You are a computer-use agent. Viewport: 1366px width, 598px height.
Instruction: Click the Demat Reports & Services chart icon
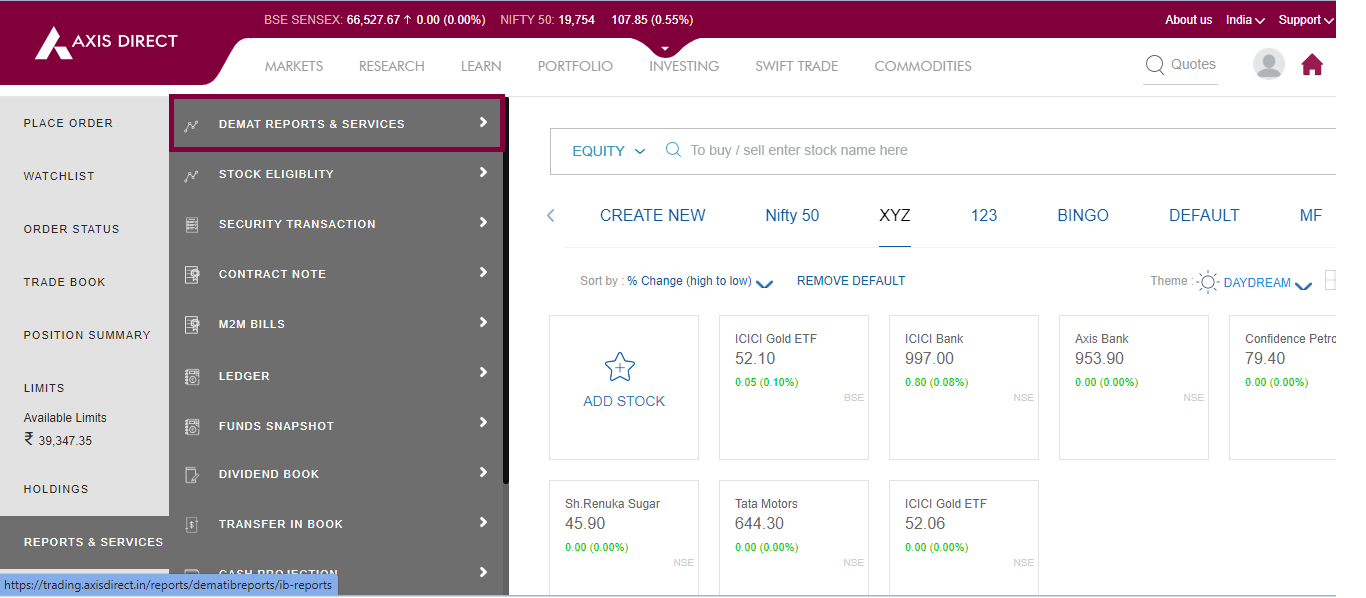point(192,125)
